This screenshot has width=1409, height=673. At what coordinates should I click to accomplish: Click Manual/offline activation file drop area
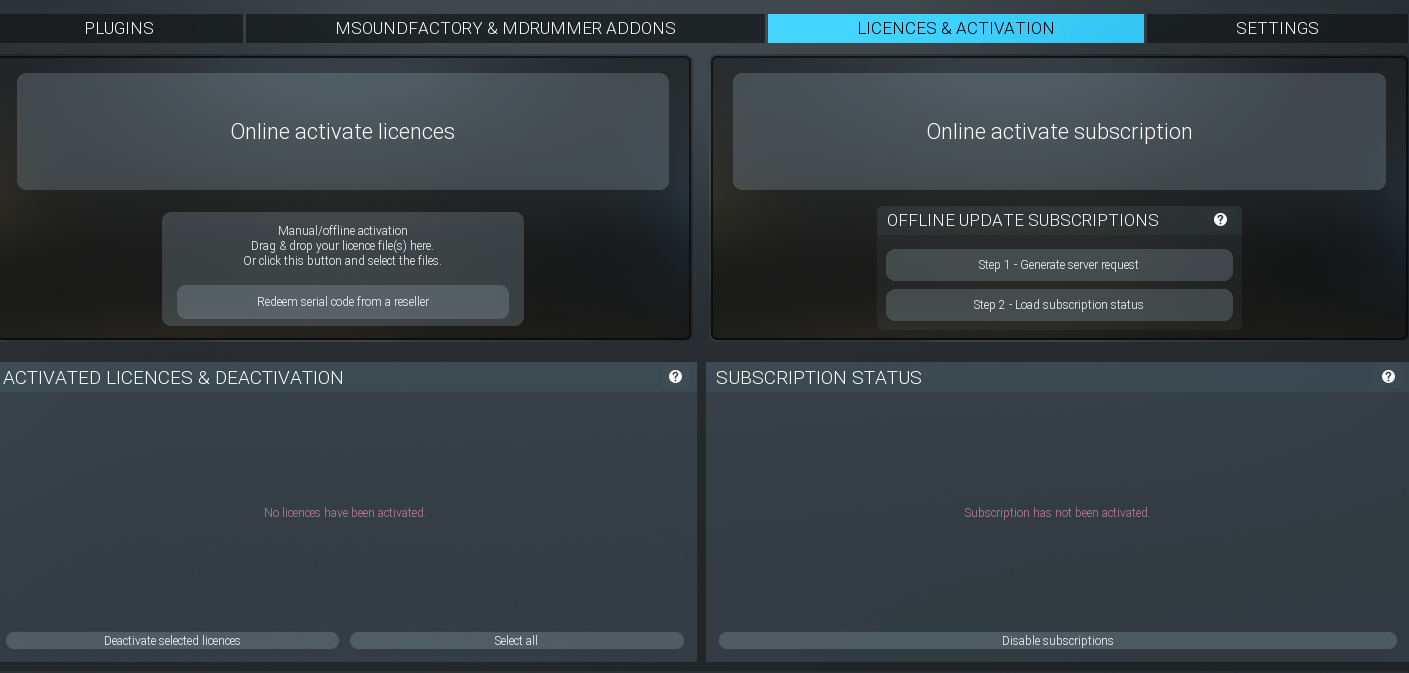click(x=342, y=246)
